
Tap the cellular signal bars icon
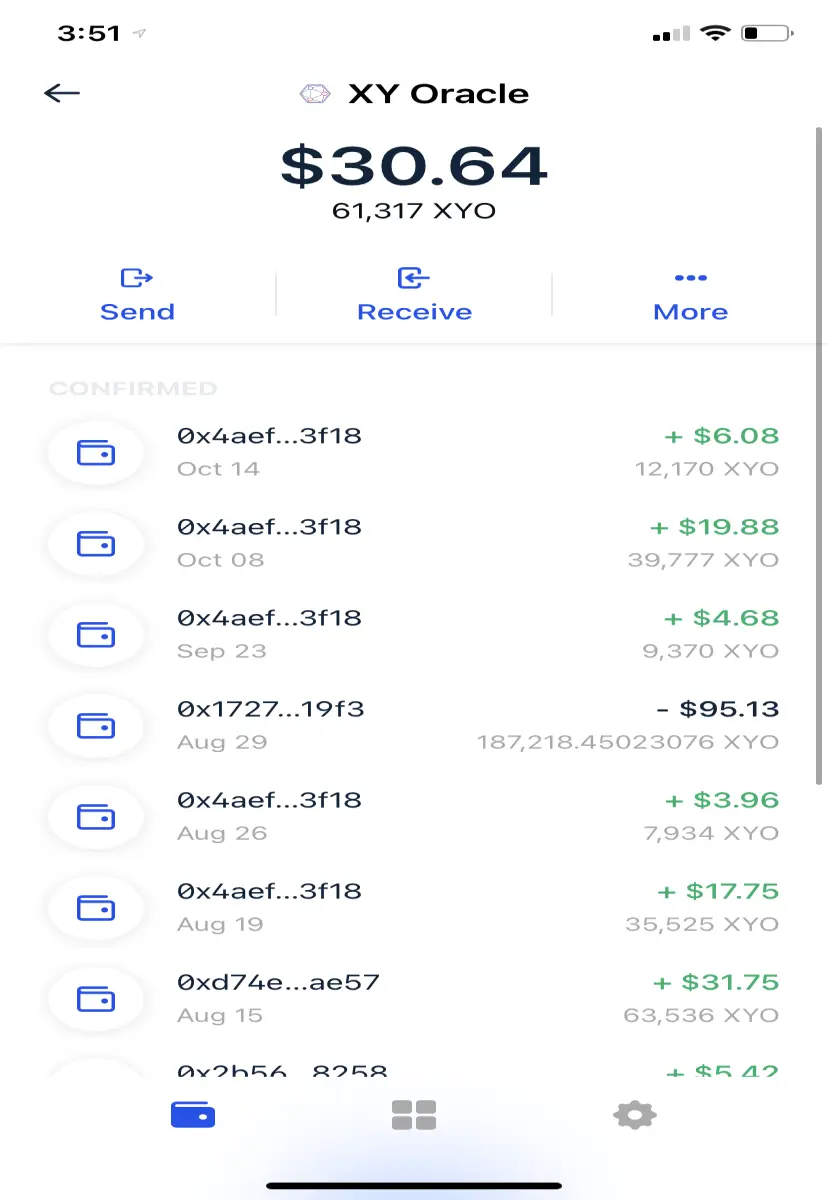tap(671, 34)
